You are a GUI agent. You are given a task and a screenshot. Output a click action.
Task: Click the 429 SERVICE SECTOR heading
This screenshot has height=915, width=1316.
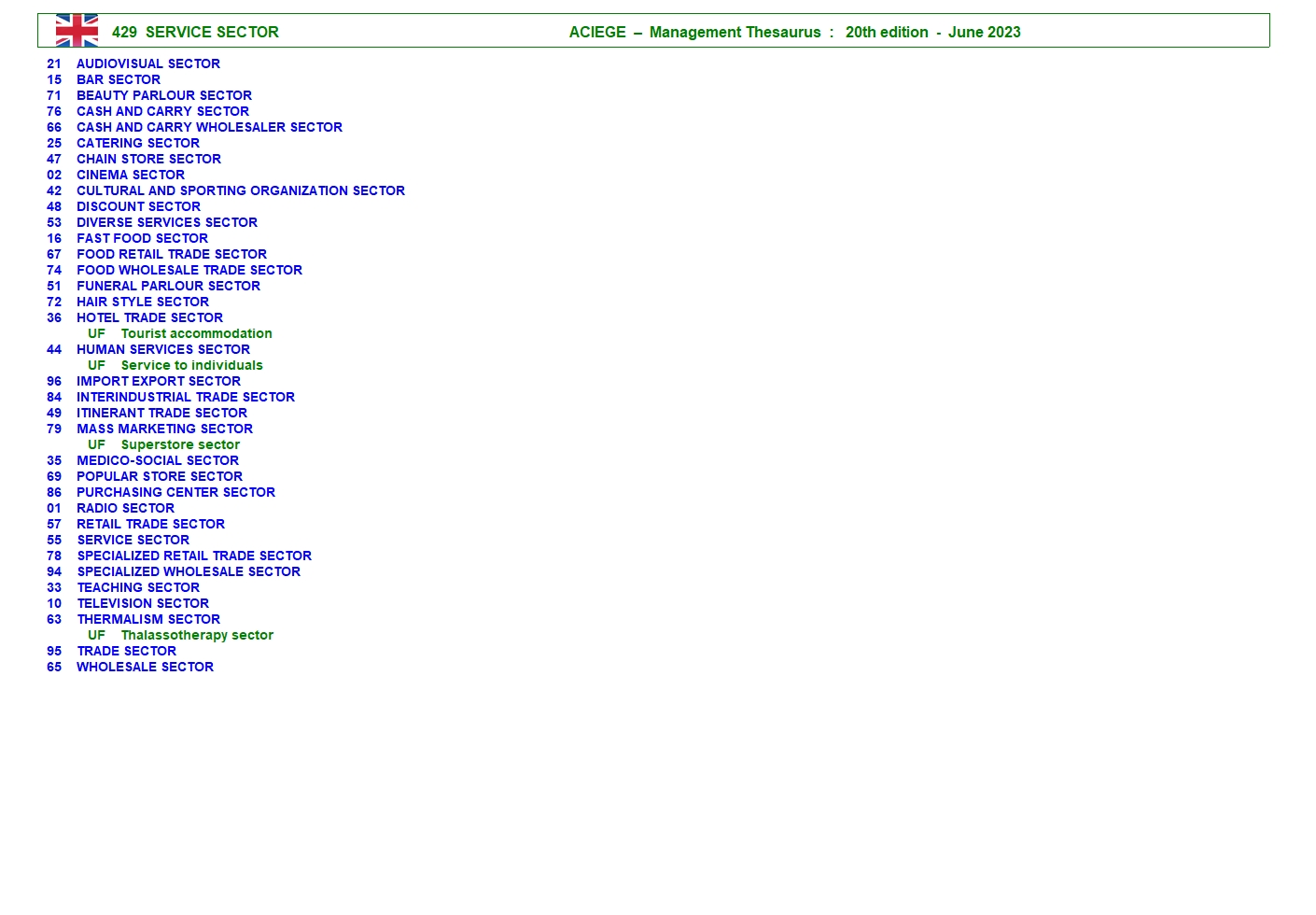click(x=195, y=32)
